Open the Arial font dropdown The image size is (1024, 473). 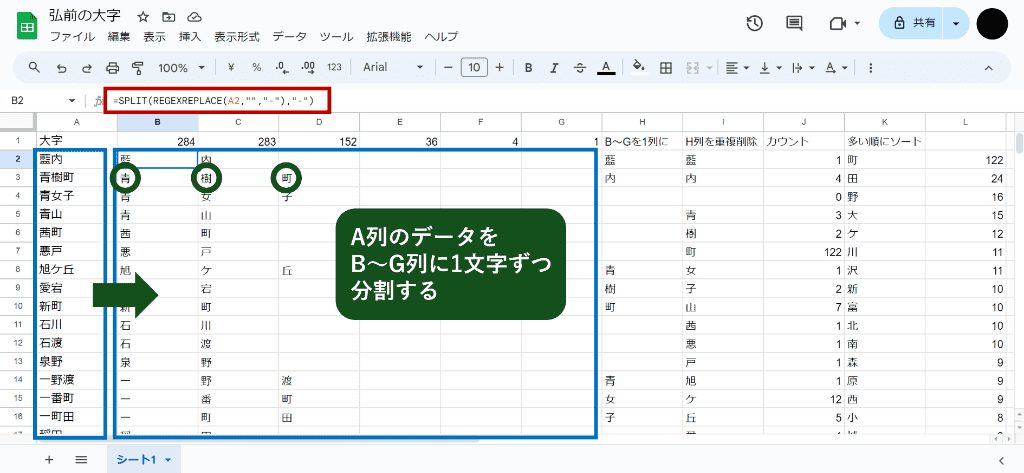click(390, 68)
